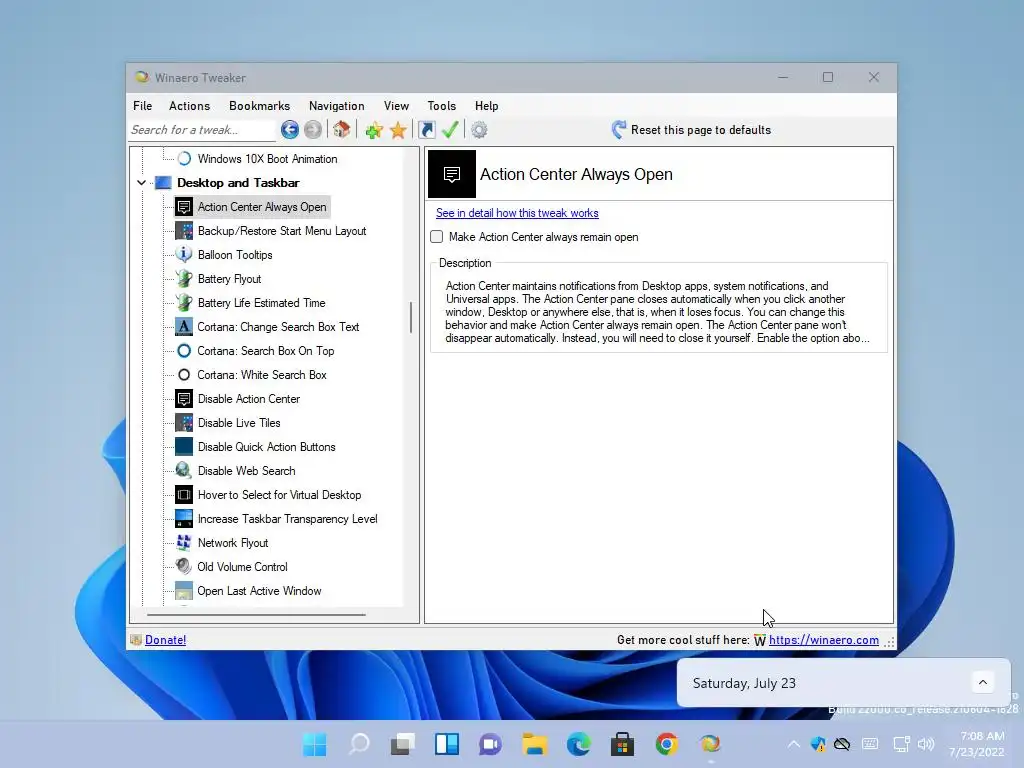This screenshot has height=768, width=1024.
Task: Visit the https://winaero.com link
Action: 824,640
